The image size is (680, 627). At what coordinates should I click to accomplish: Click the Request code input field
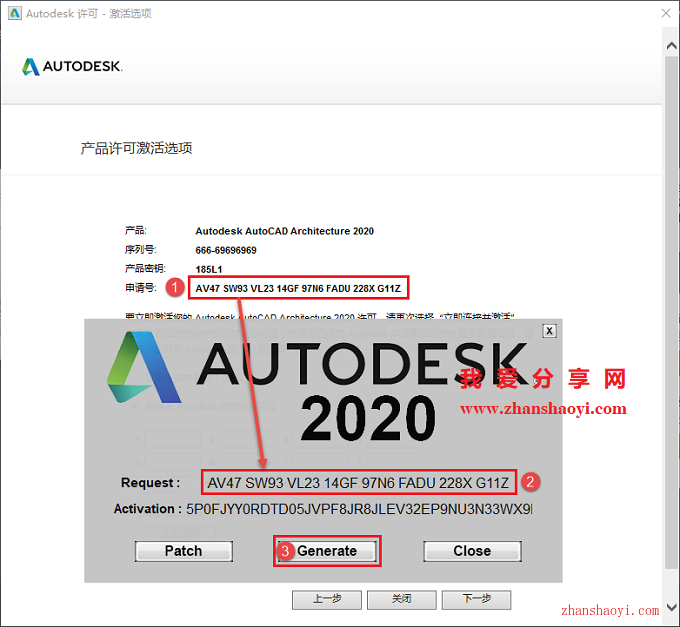[x=359, y=483]
